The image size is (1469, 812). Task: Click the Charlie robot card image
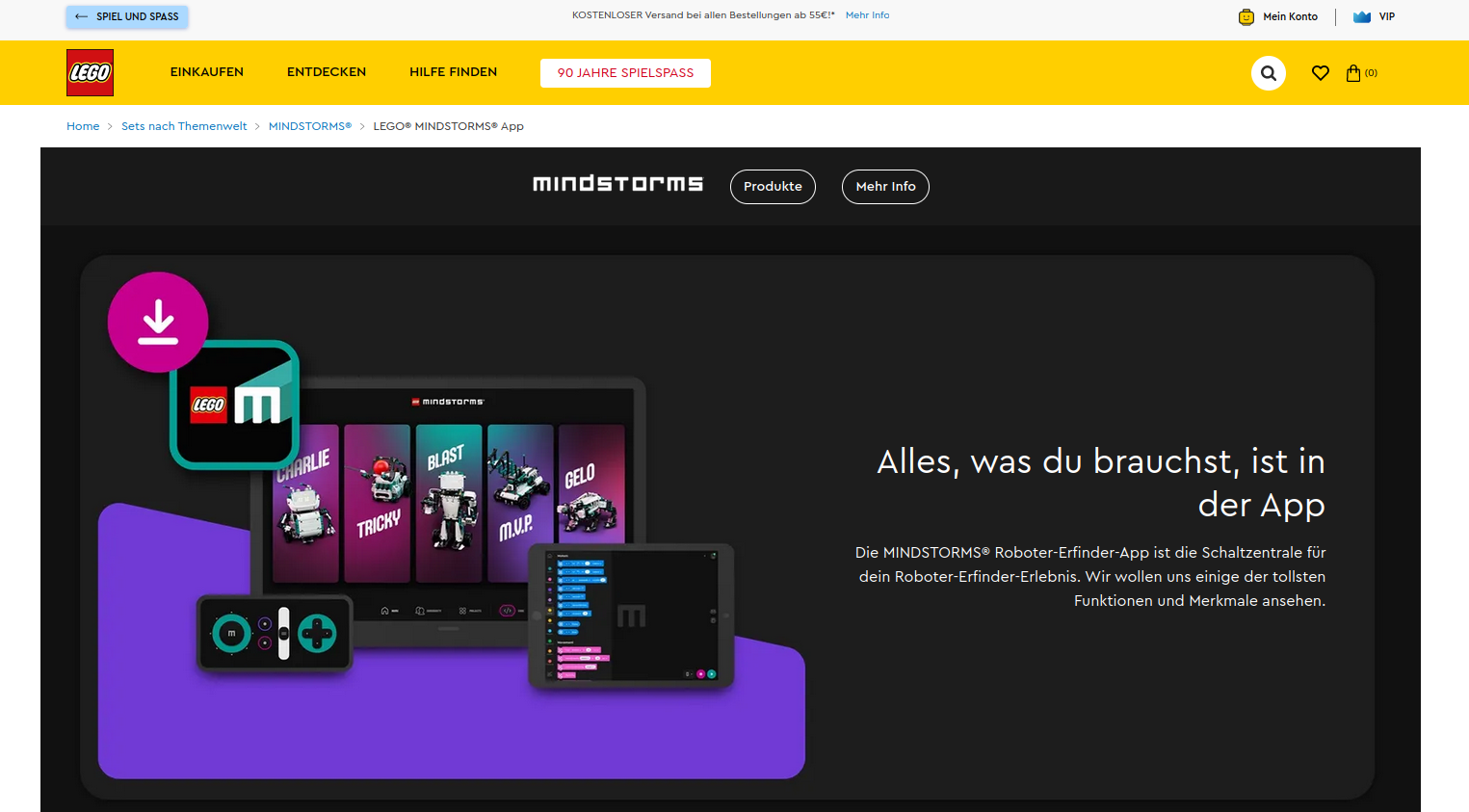click(305, 504)
